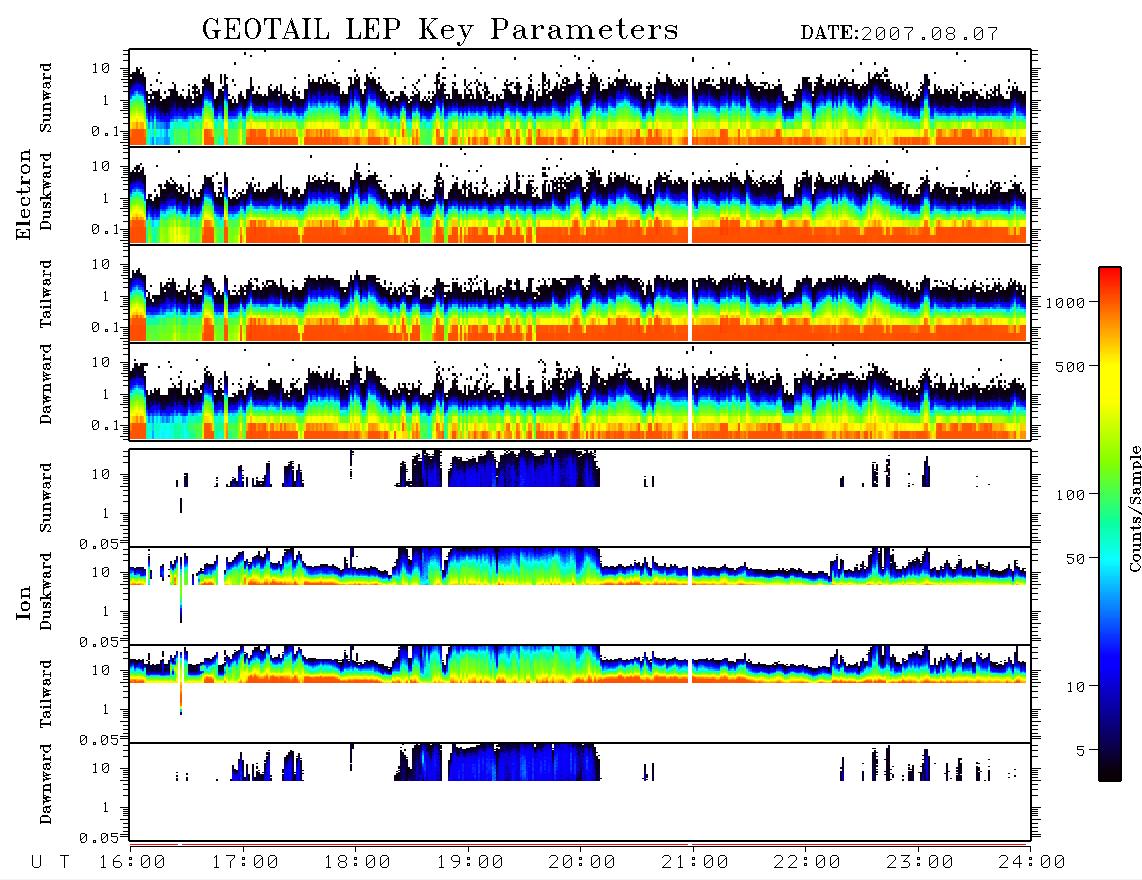
Task: Click the Electron Tailward spectrogram panel
Action: (580, 294)
